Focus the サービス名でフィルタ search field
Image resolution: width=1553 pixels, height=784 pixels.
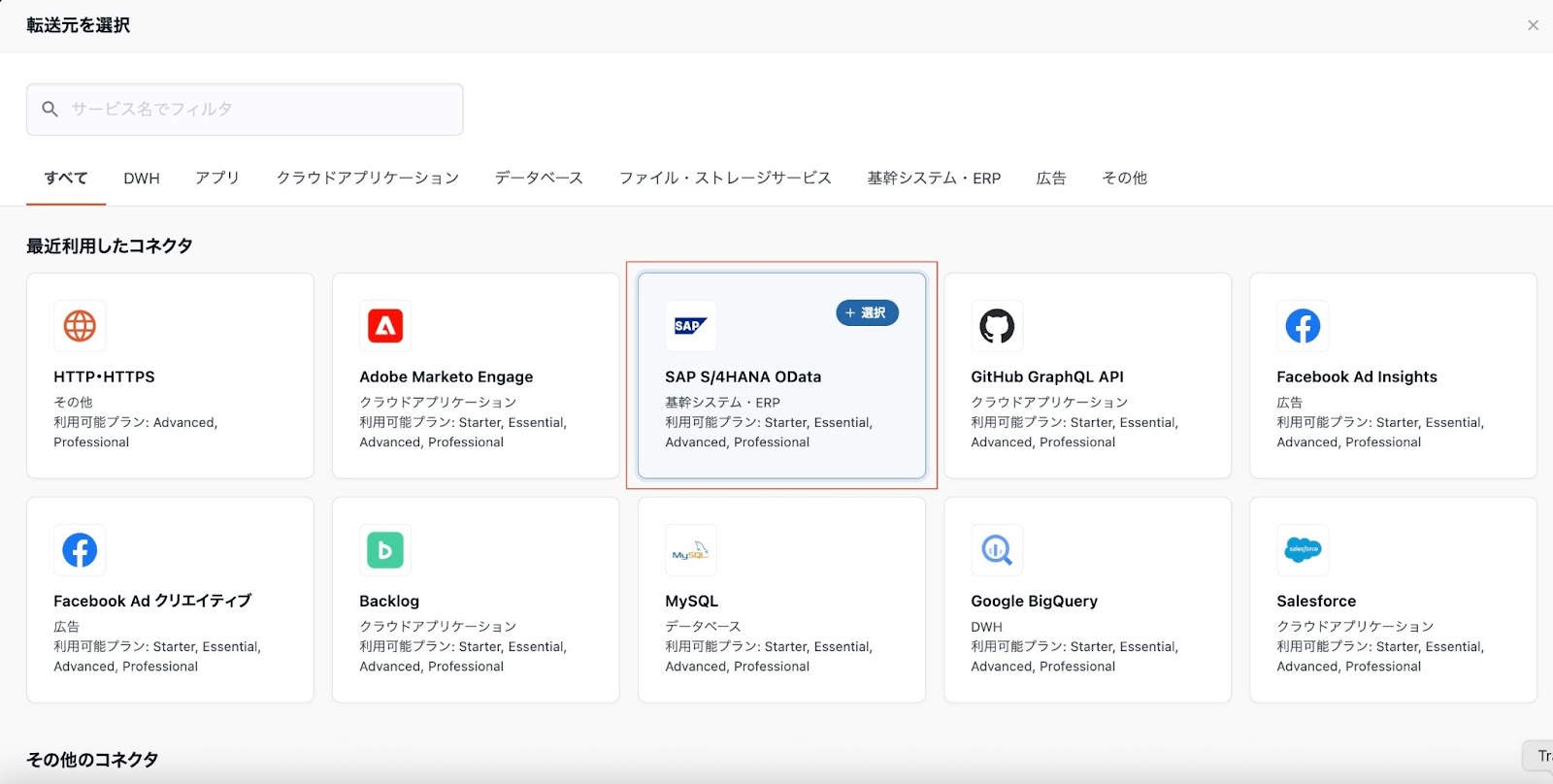pyautogui.click(x=245, y=110)
